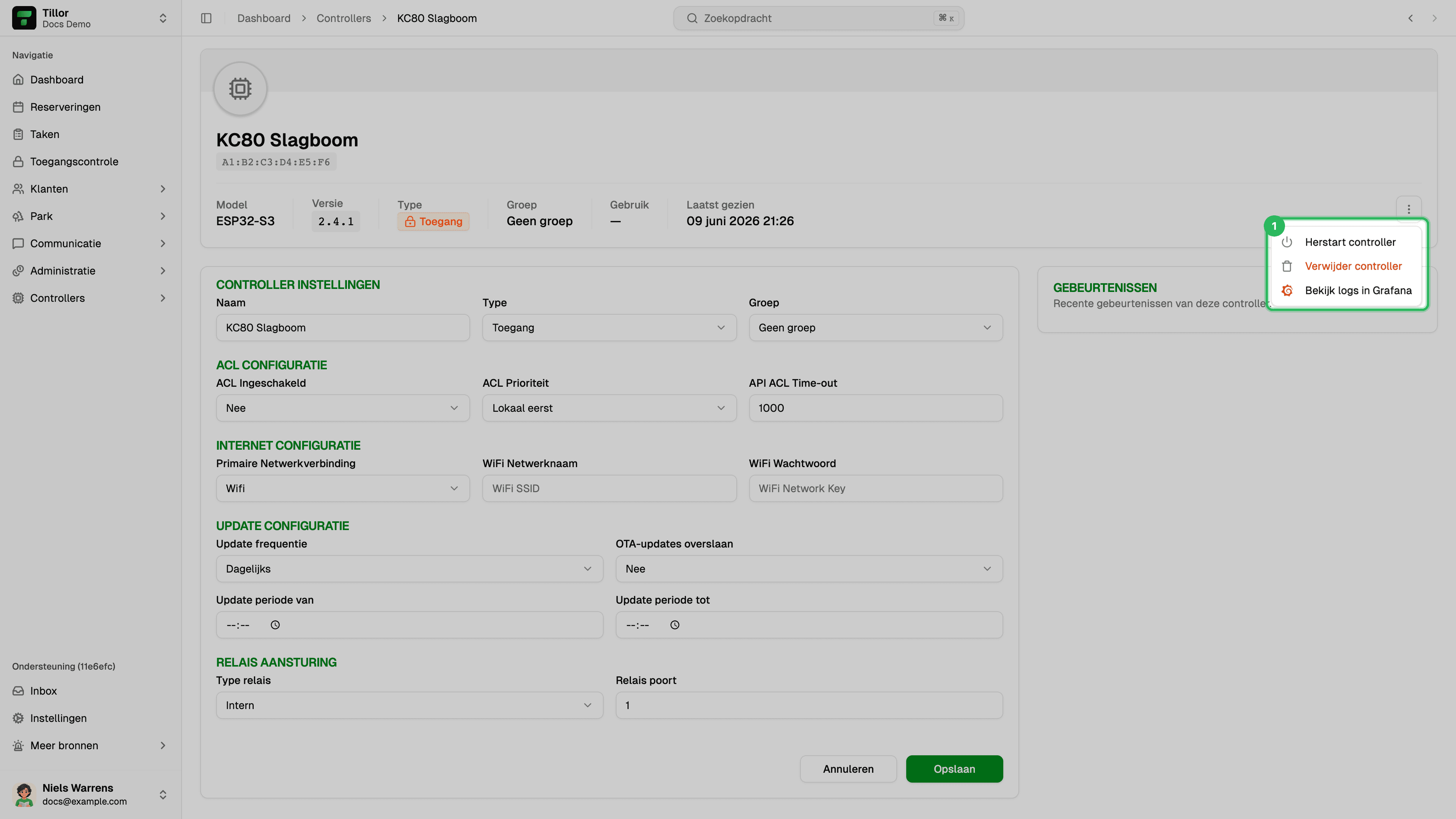Open the Update frequentie dropdown
The width and height of the screenshot is (1456, 819).
(x=409, y=569)
